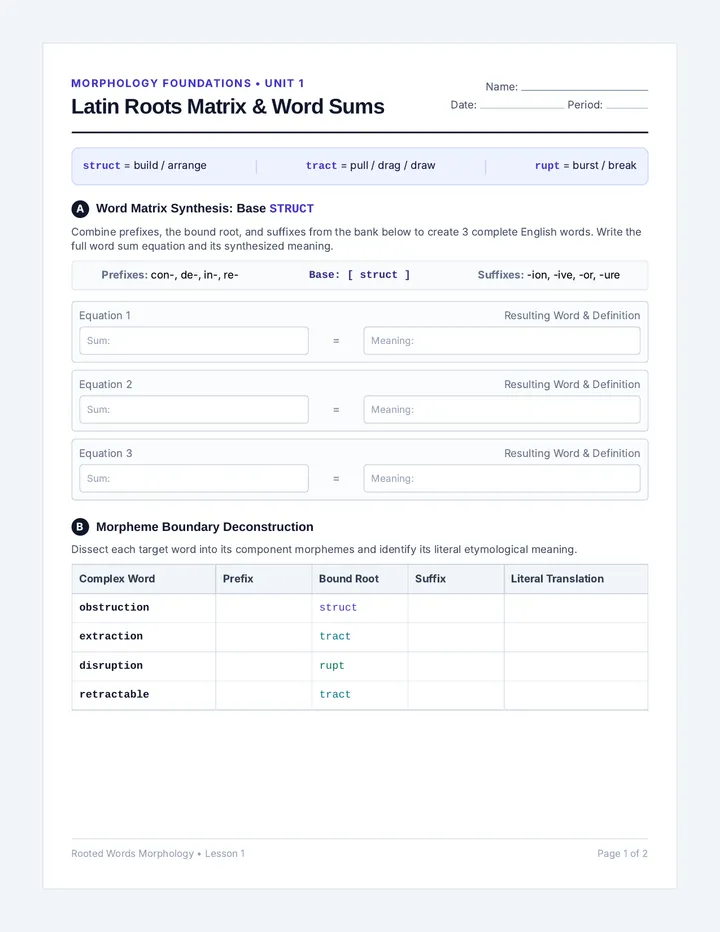The width and height of the screenshot is (720, 932).
Task: Click Equation 3 Meaning input field
Action: (x=502, y=478)
